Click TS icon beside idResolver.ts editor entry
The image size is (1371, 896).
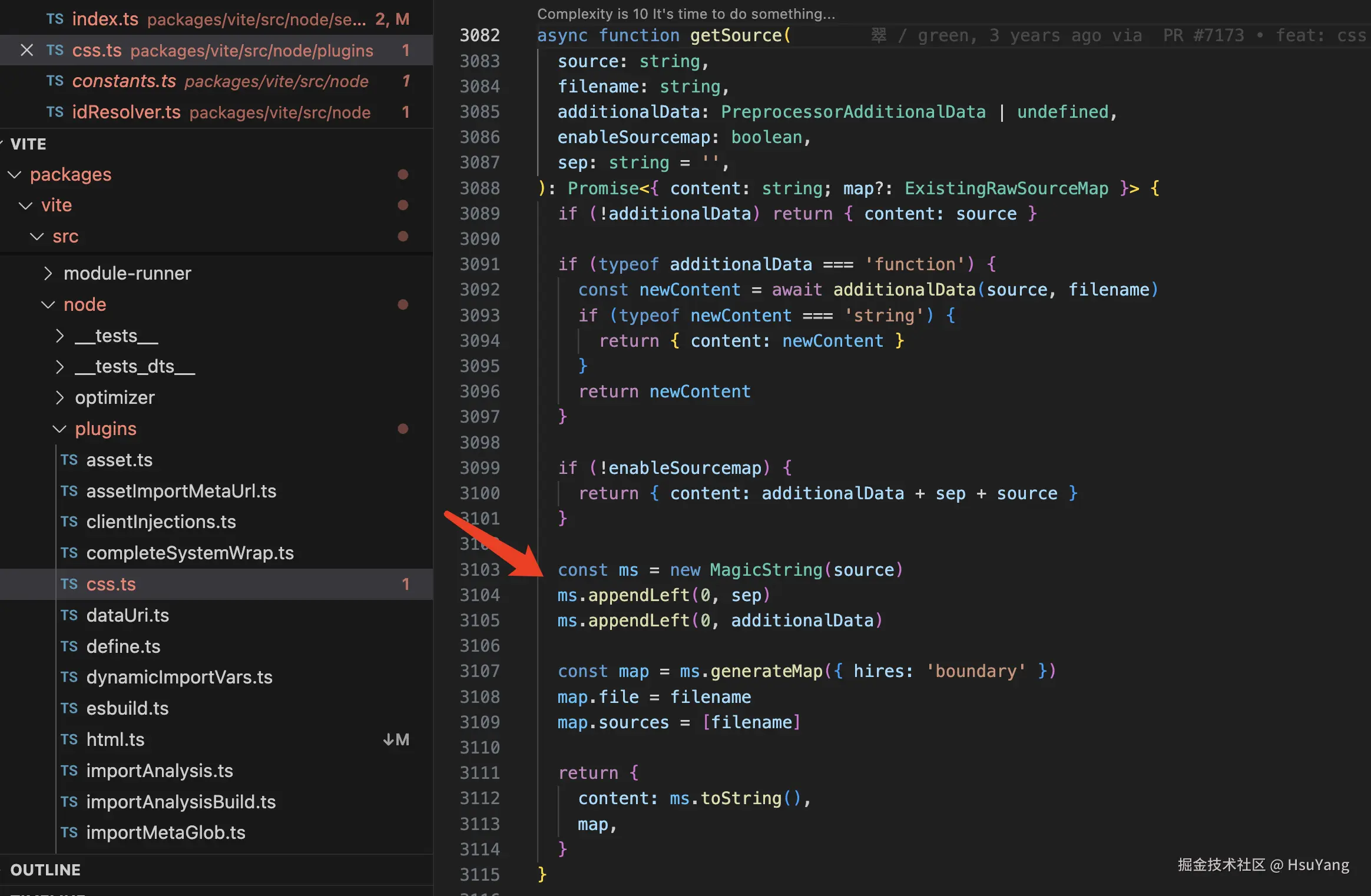pos(55,112)
